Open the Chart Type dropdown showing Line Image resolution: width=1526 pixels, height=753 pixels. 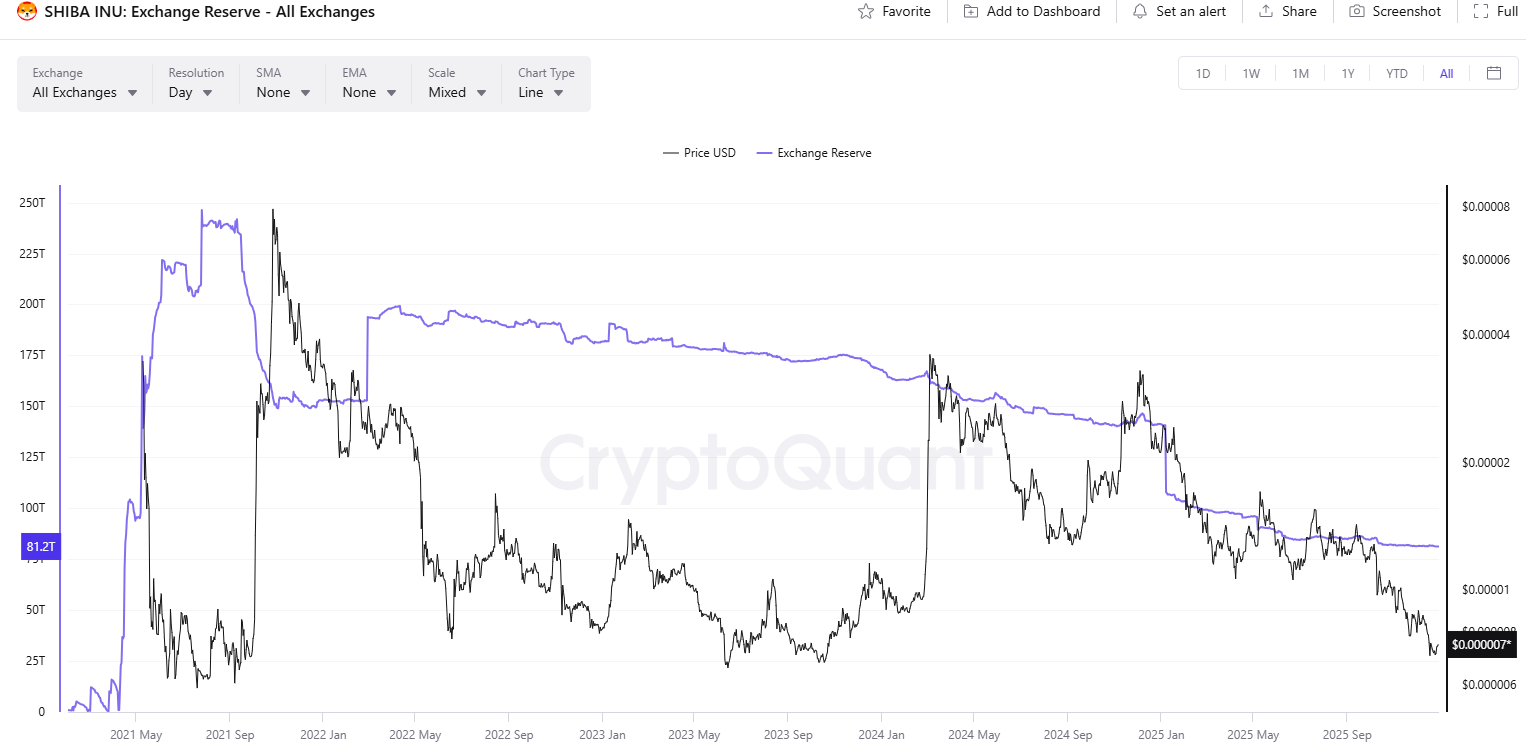pos(538,92)
